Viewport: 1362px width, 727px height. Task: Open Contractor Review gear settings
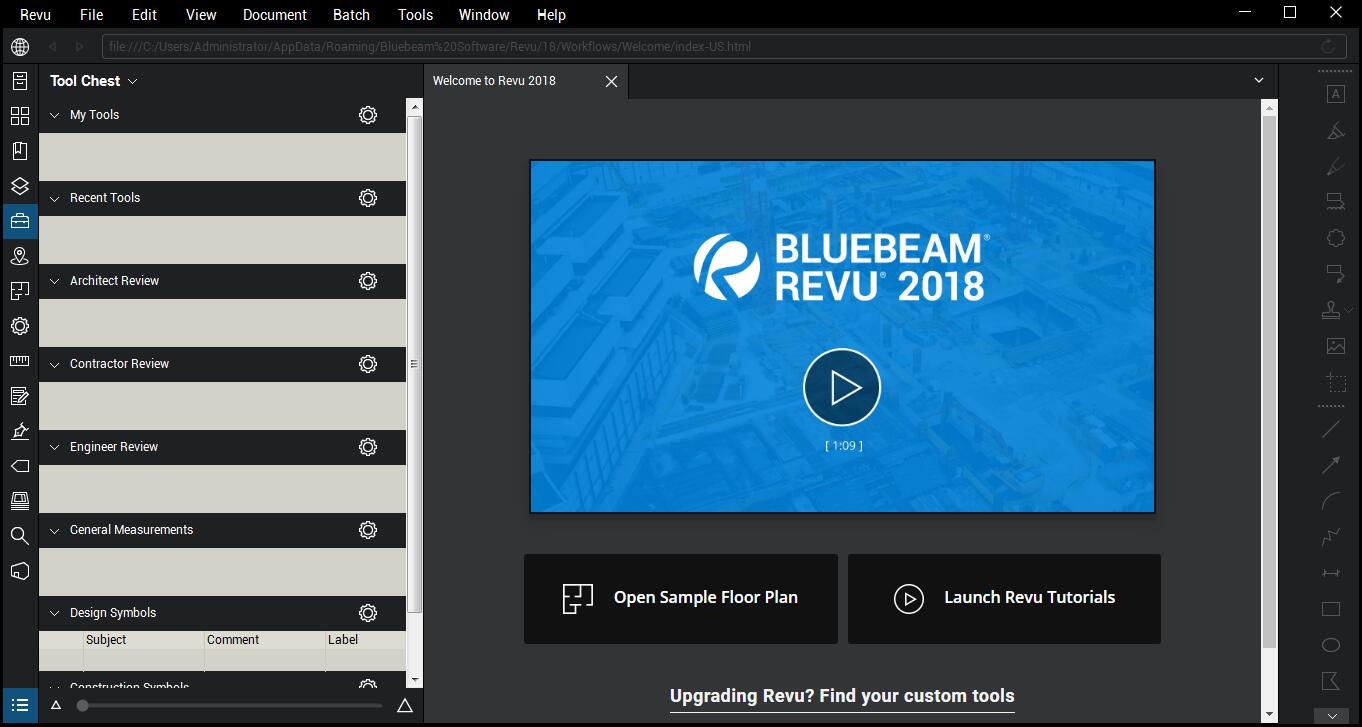point(368,364)
